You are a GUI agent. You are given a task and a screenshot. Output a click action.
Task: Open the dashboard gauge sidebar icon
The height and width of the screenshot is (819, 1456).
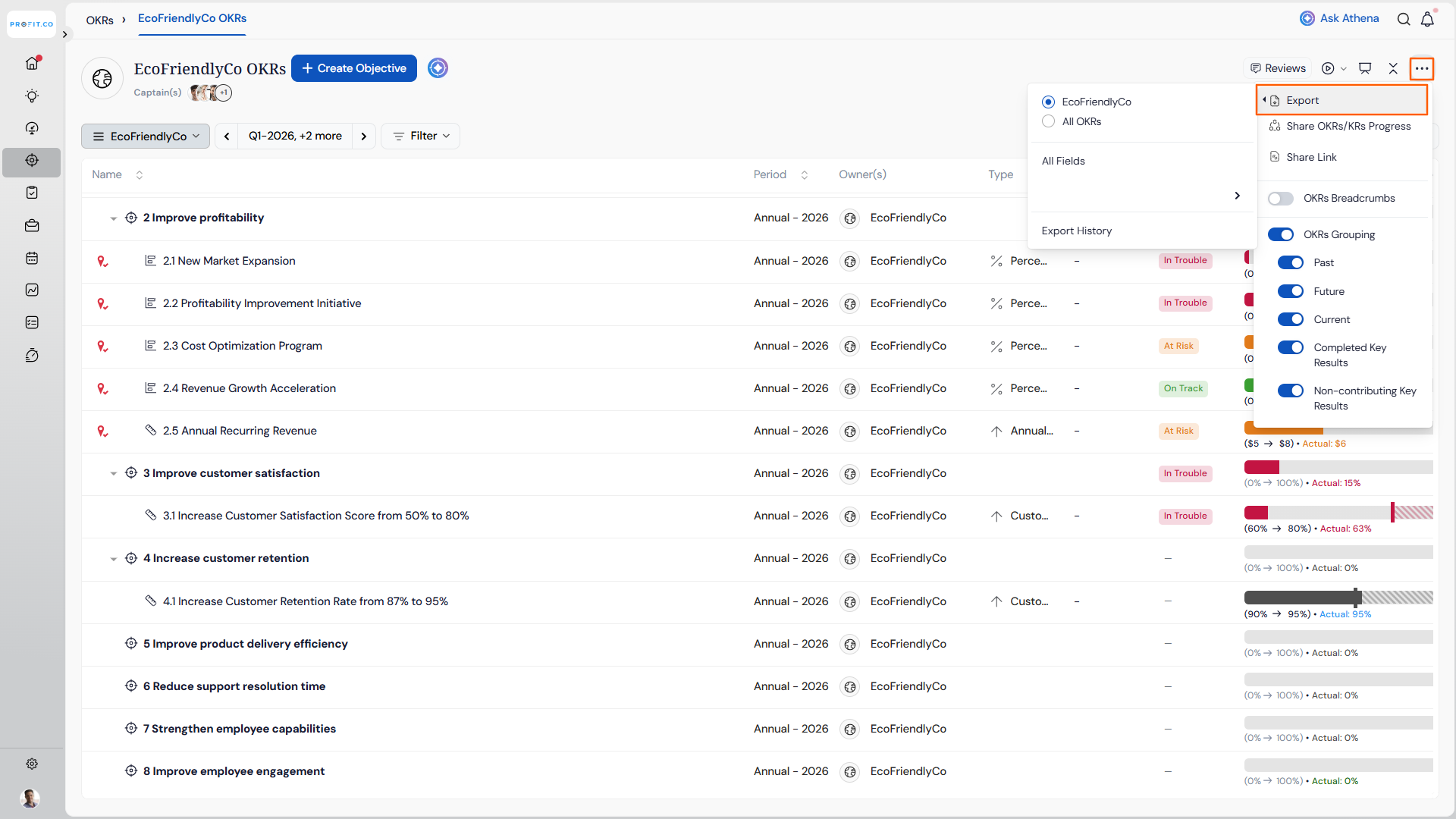(32, 129)
